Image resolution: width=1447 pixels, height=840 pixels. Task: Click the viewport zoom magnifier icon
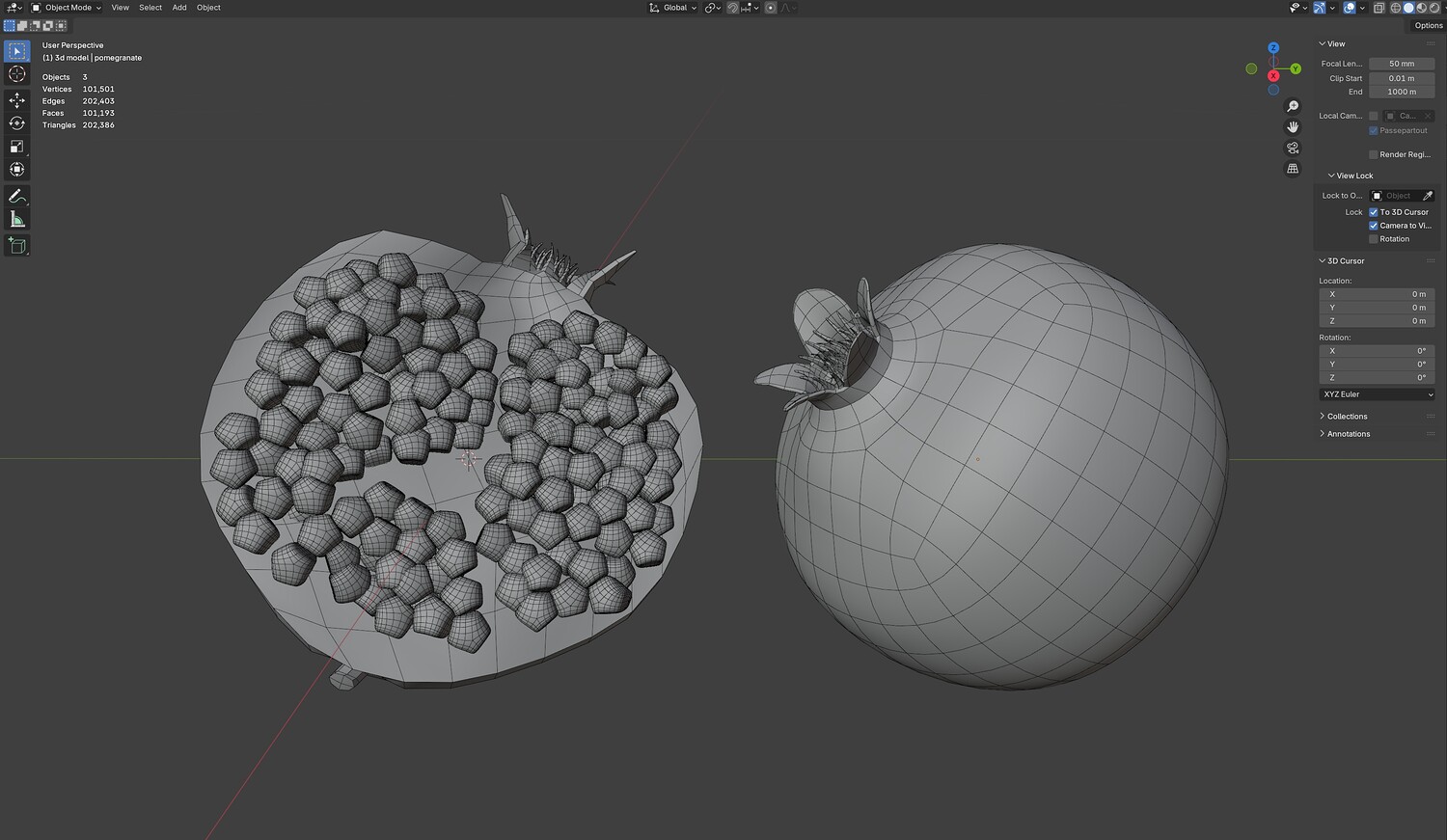click(x=1293, y=106)
